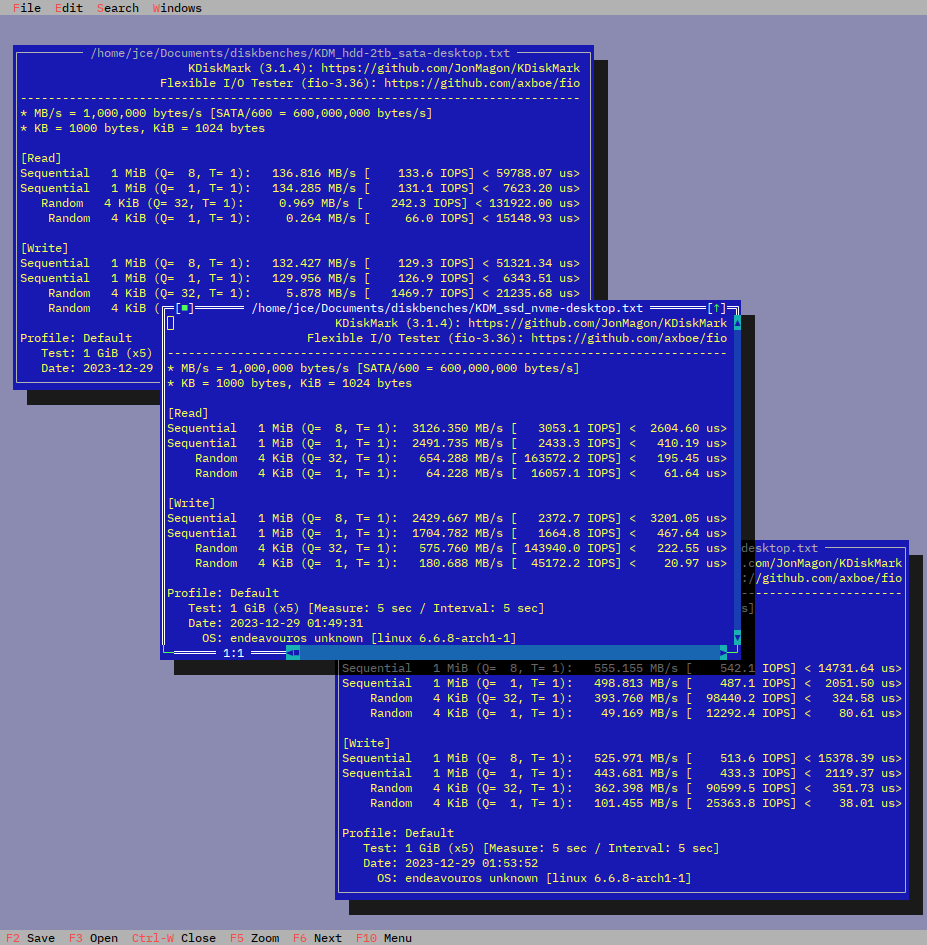
Task: Click the KDiskMark GitHub URL in the hdd window
Action: (x=451, y=68)
